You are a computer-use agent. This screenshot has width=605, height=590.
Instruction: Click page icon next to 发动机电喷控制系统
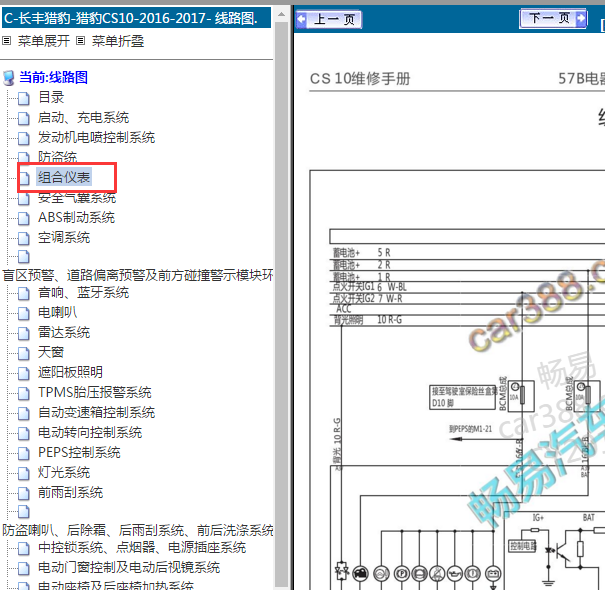coord(24,138)
